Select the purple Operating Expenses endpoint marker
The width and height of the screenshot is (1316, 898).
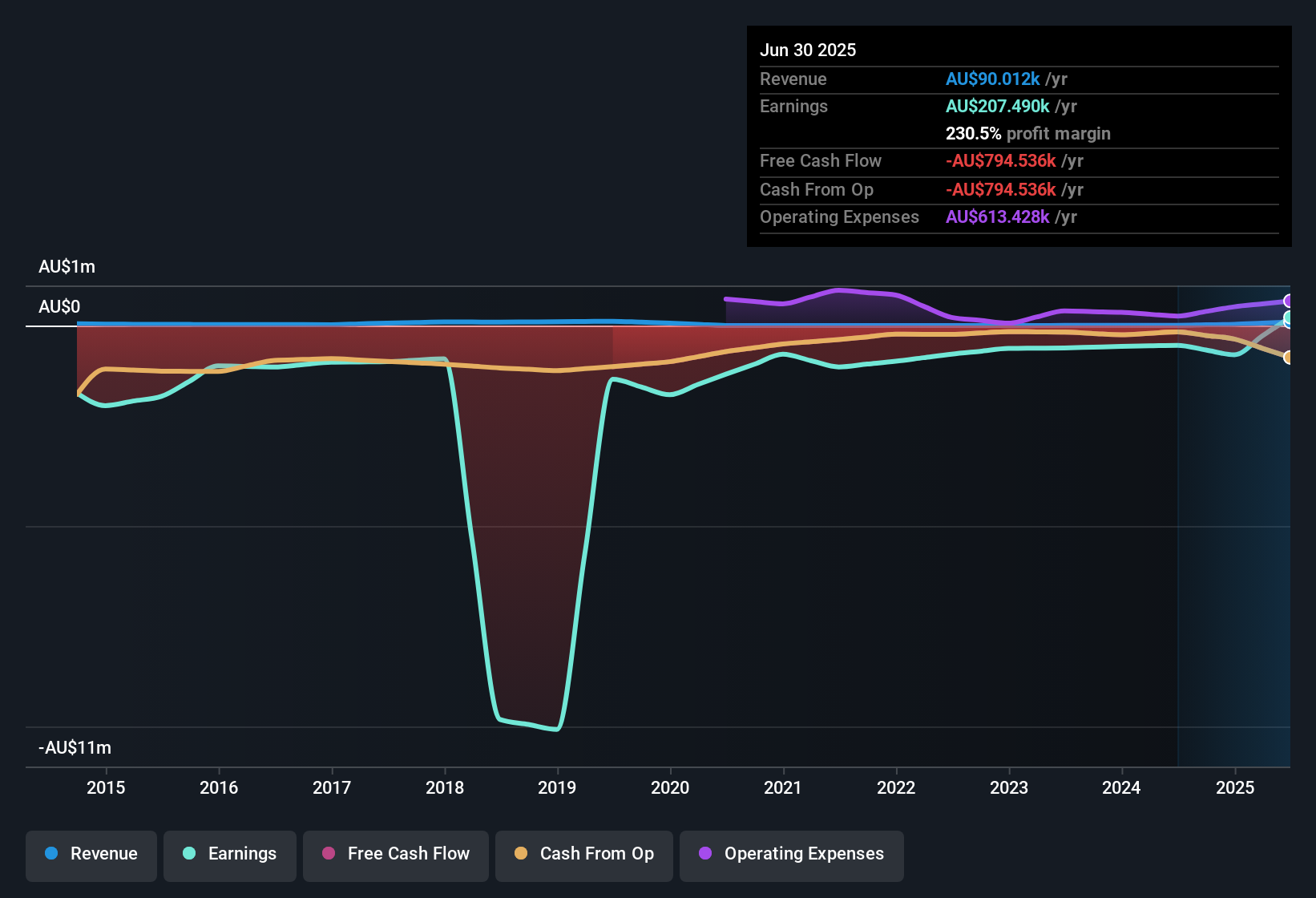tap(1289, 301)
